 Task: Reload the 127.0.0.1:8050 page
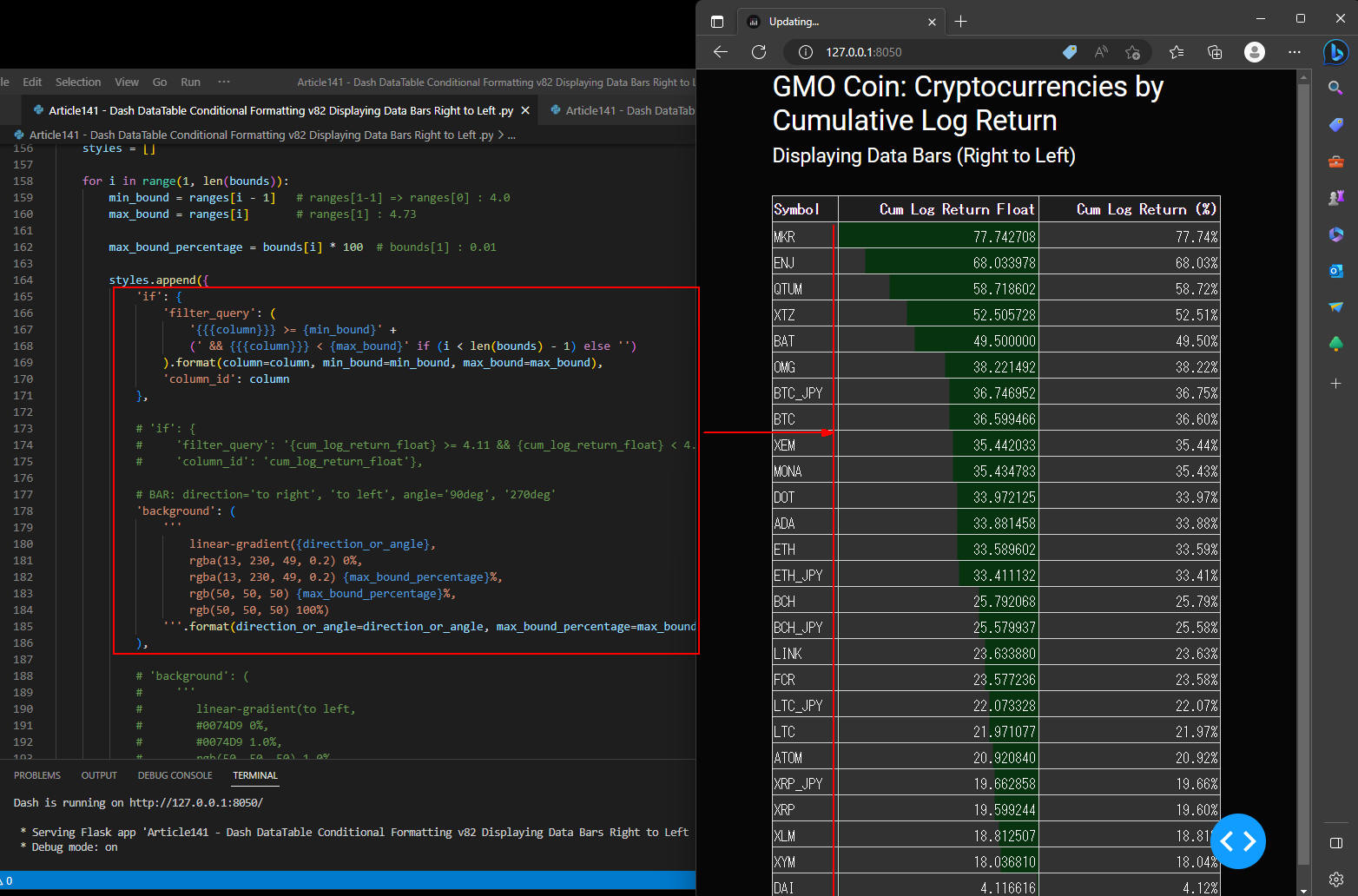[x=759, y=52]
